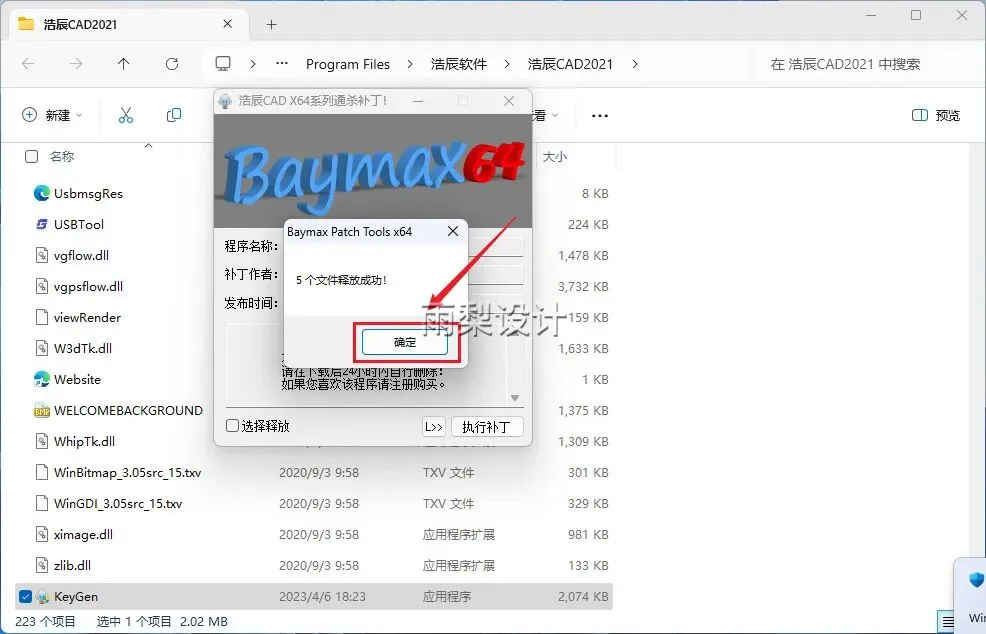Screen dimensions: 986x634
Task: Open the 新建 dropdown menu
Action: click(52, 115)
